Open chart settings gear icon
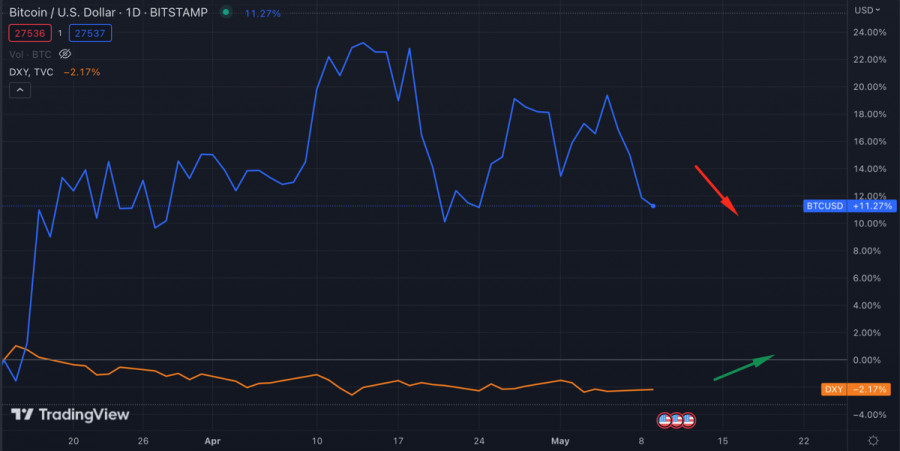Viewport: 900px width, 451px height. [x=873, y=441]
